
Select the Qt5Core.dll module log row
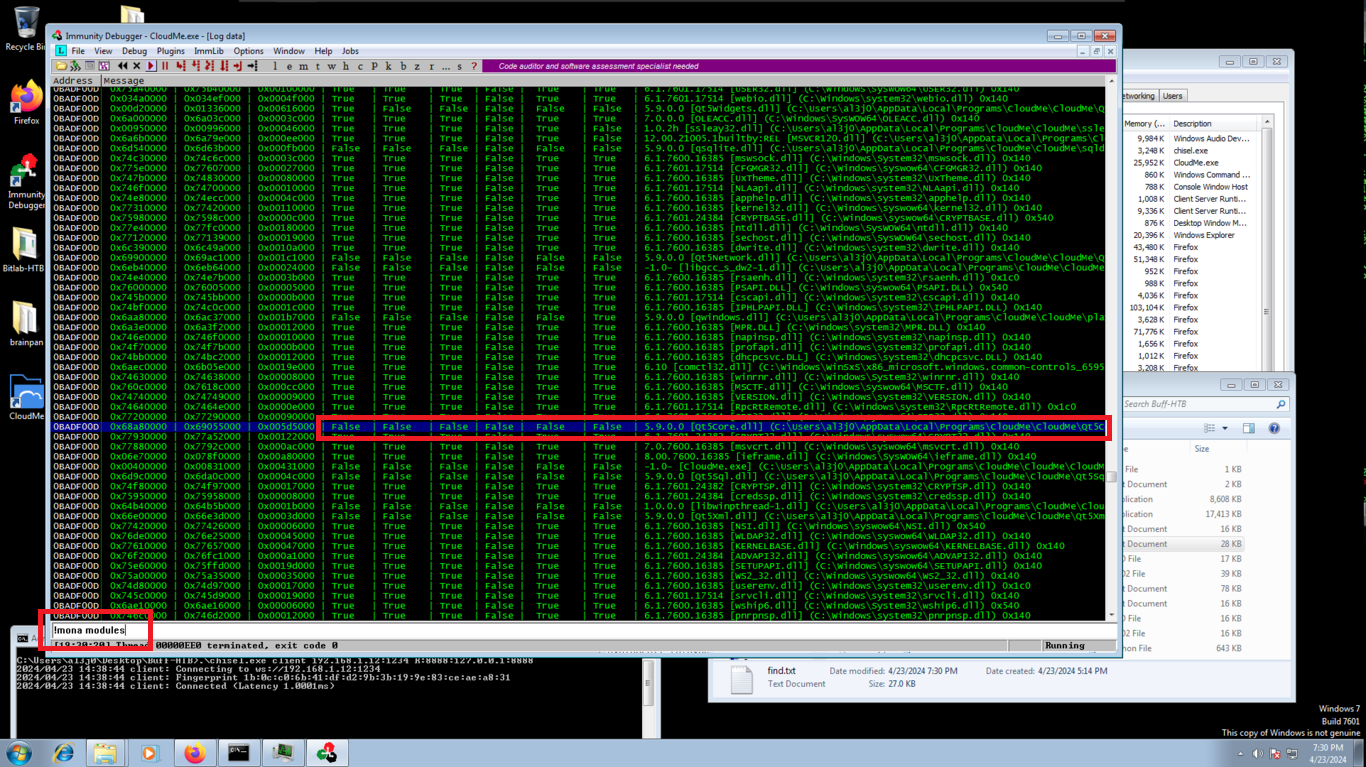point(578,427)
